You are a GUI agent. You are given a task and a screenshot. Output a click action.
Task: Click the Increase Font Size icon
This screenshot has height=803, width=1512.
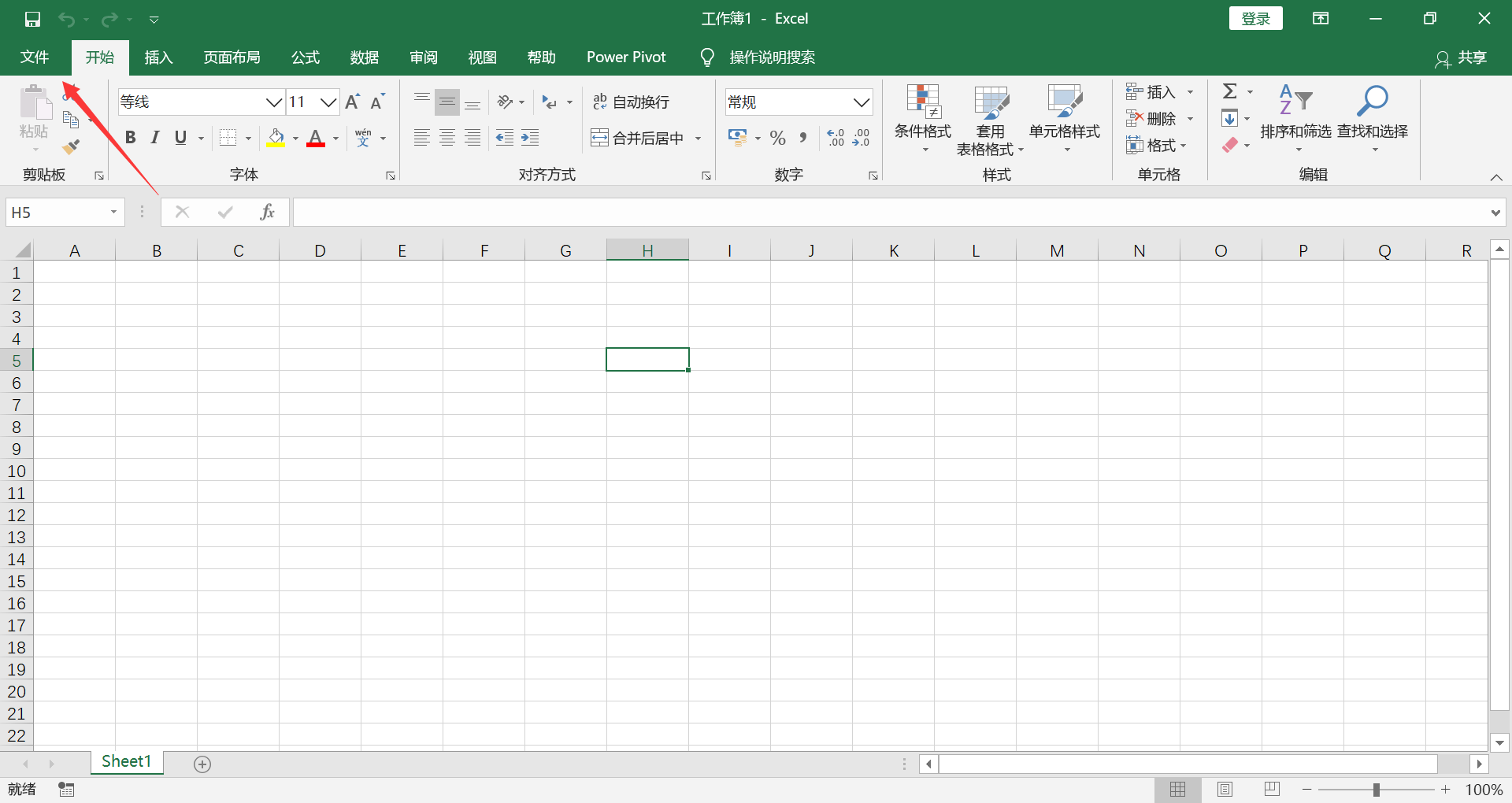(353, 102)
